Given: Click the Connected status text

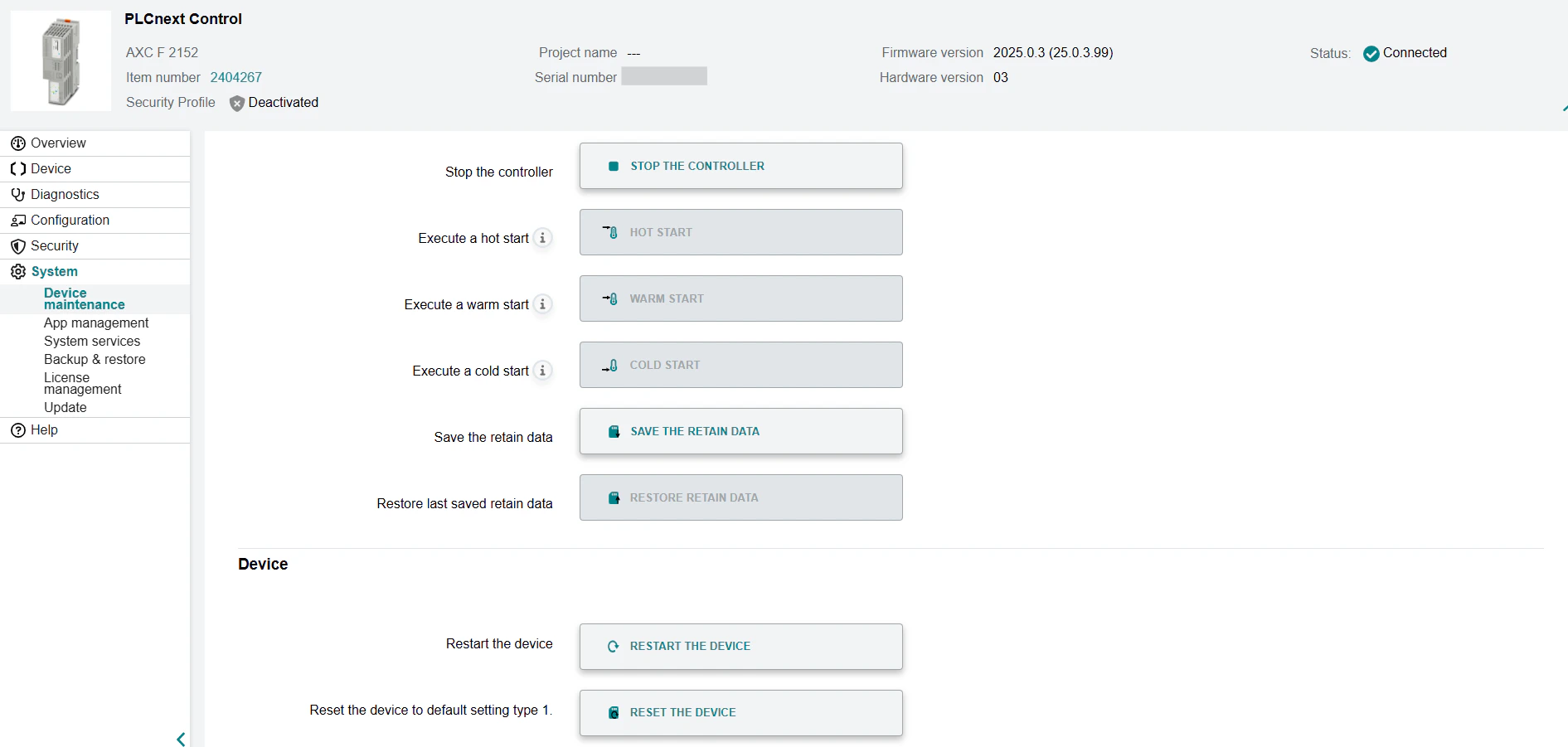Looking at the screenshot, I should [x=1415, y=53].
